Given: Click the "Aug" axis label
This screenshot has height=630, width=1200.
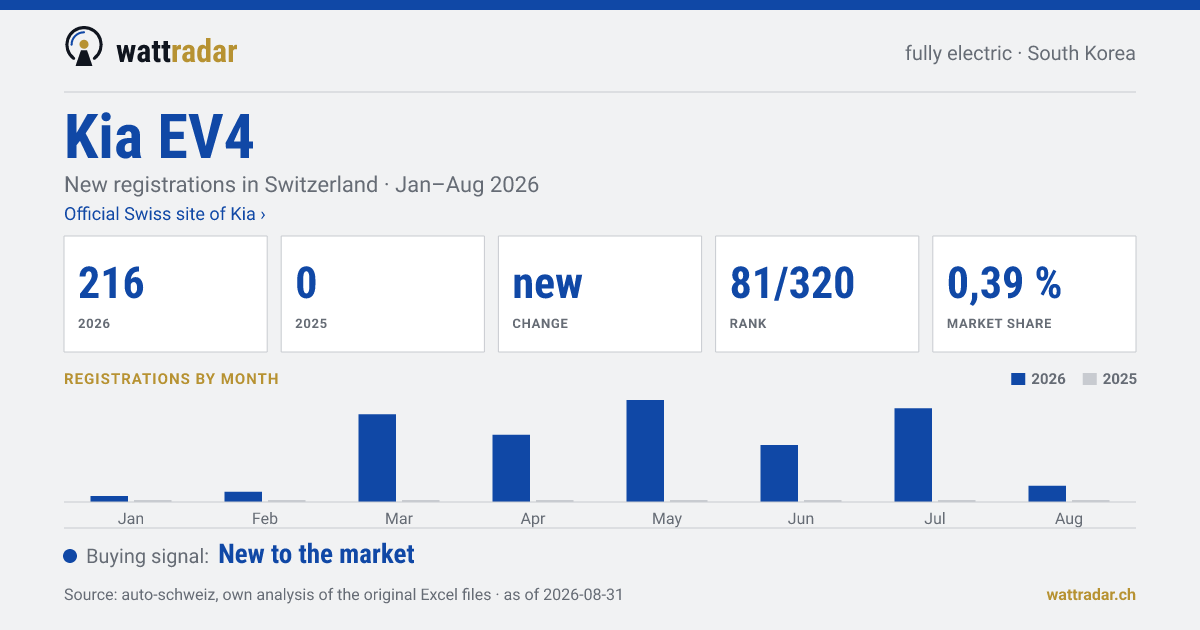Looking at the screenshot, I should coord(1069,519).
